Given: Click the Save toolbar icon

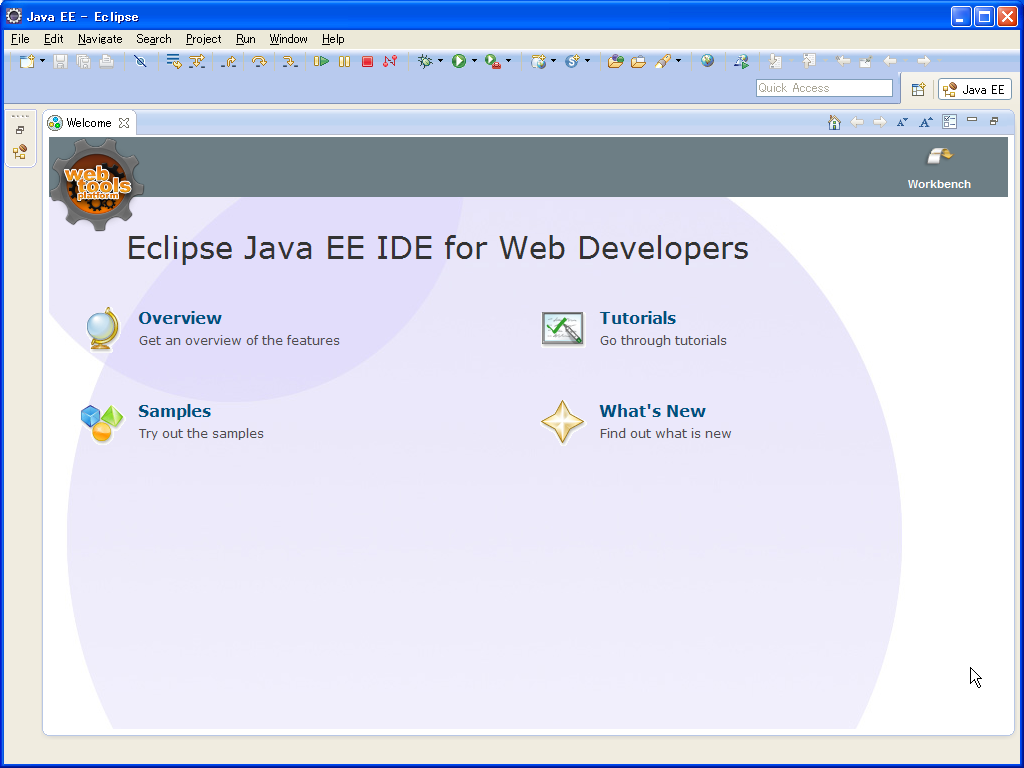Looking at the screenshot, I should 60,61.
